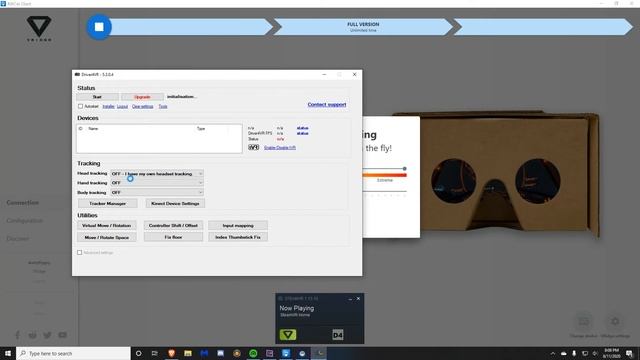Open the Reddit icon in sidebar
The image size is (640, 360).
[33, 335]
